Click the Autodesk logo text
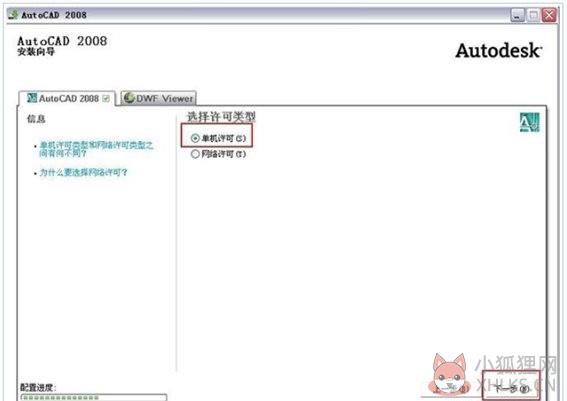Viewport: 567px width, 401px height. [x=499, y=51]
